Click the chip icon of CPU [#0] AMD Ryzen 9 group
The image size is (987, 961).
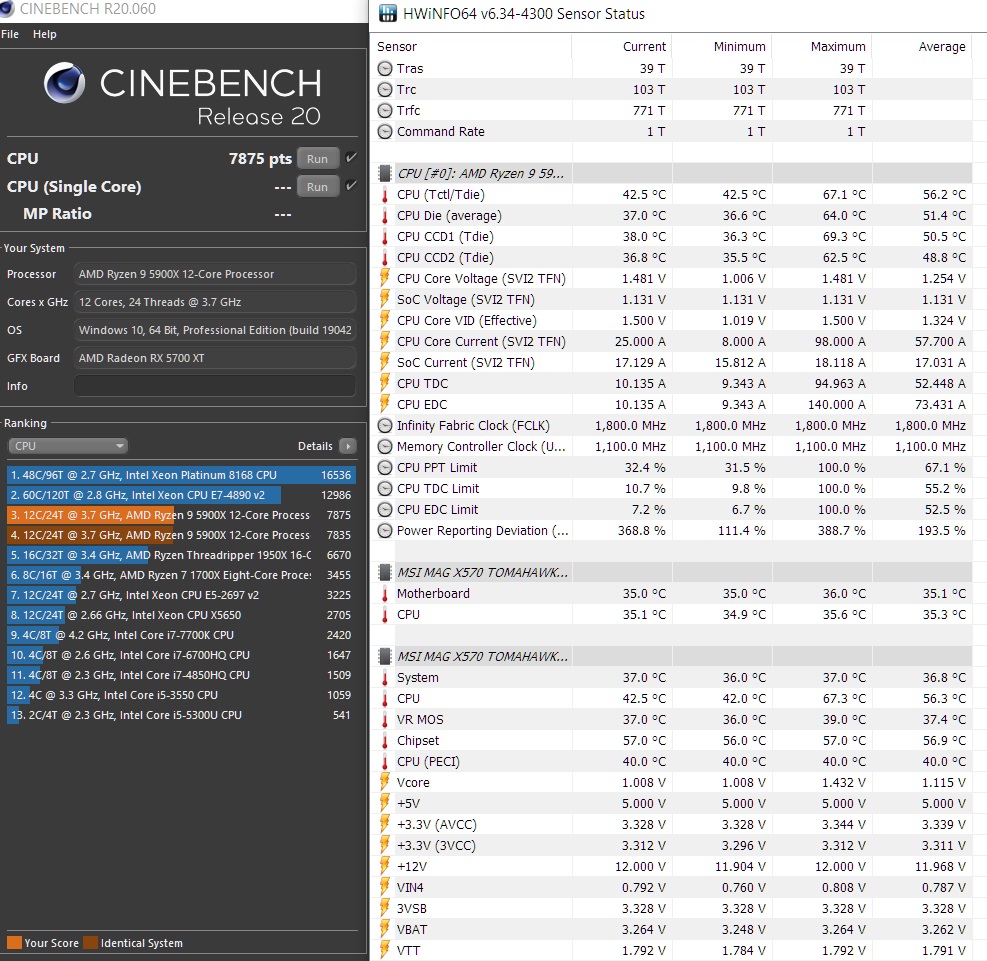pos(385,173)
